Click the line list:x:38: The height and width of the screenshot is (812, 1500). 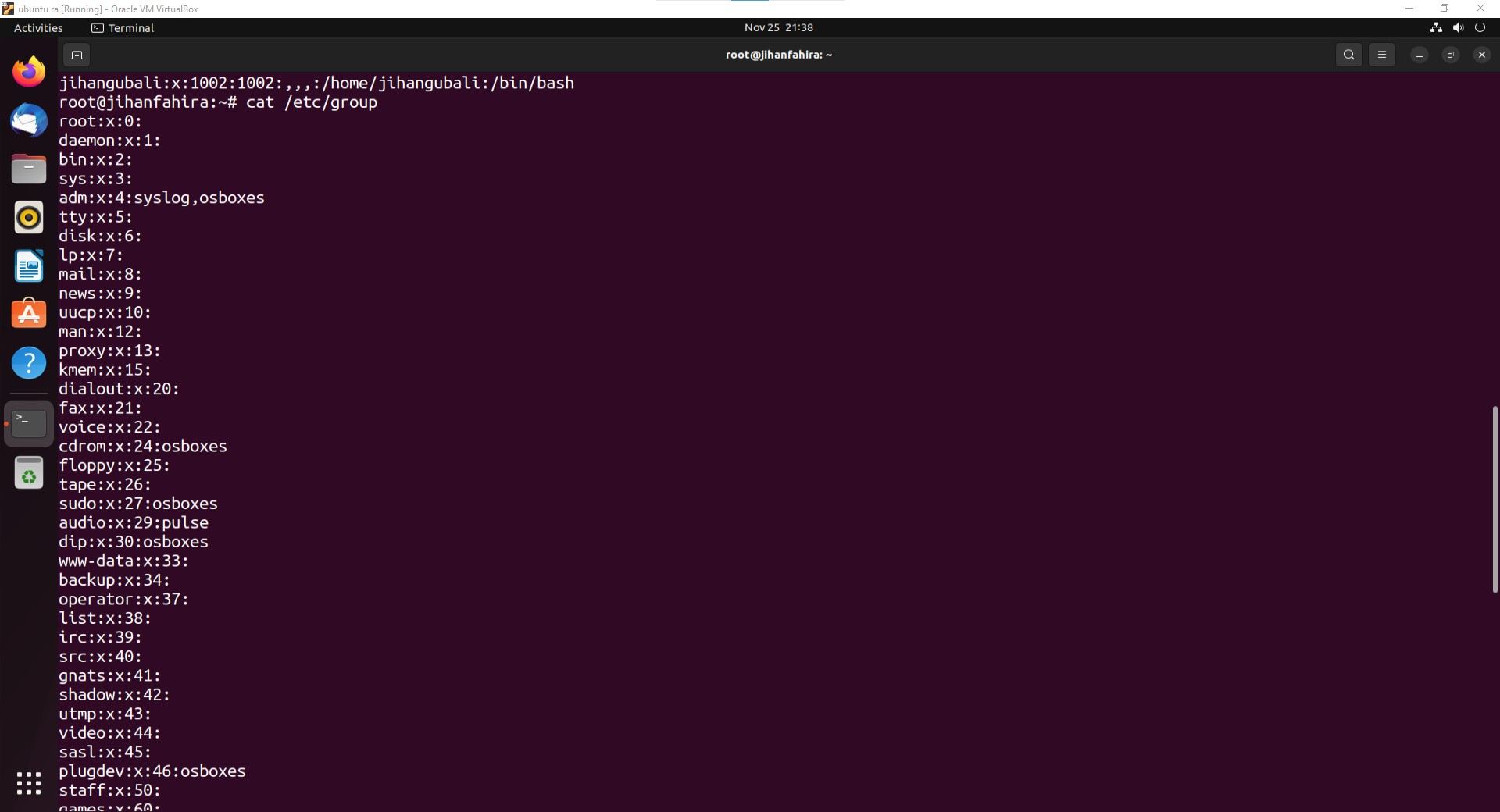pos(105,618)
